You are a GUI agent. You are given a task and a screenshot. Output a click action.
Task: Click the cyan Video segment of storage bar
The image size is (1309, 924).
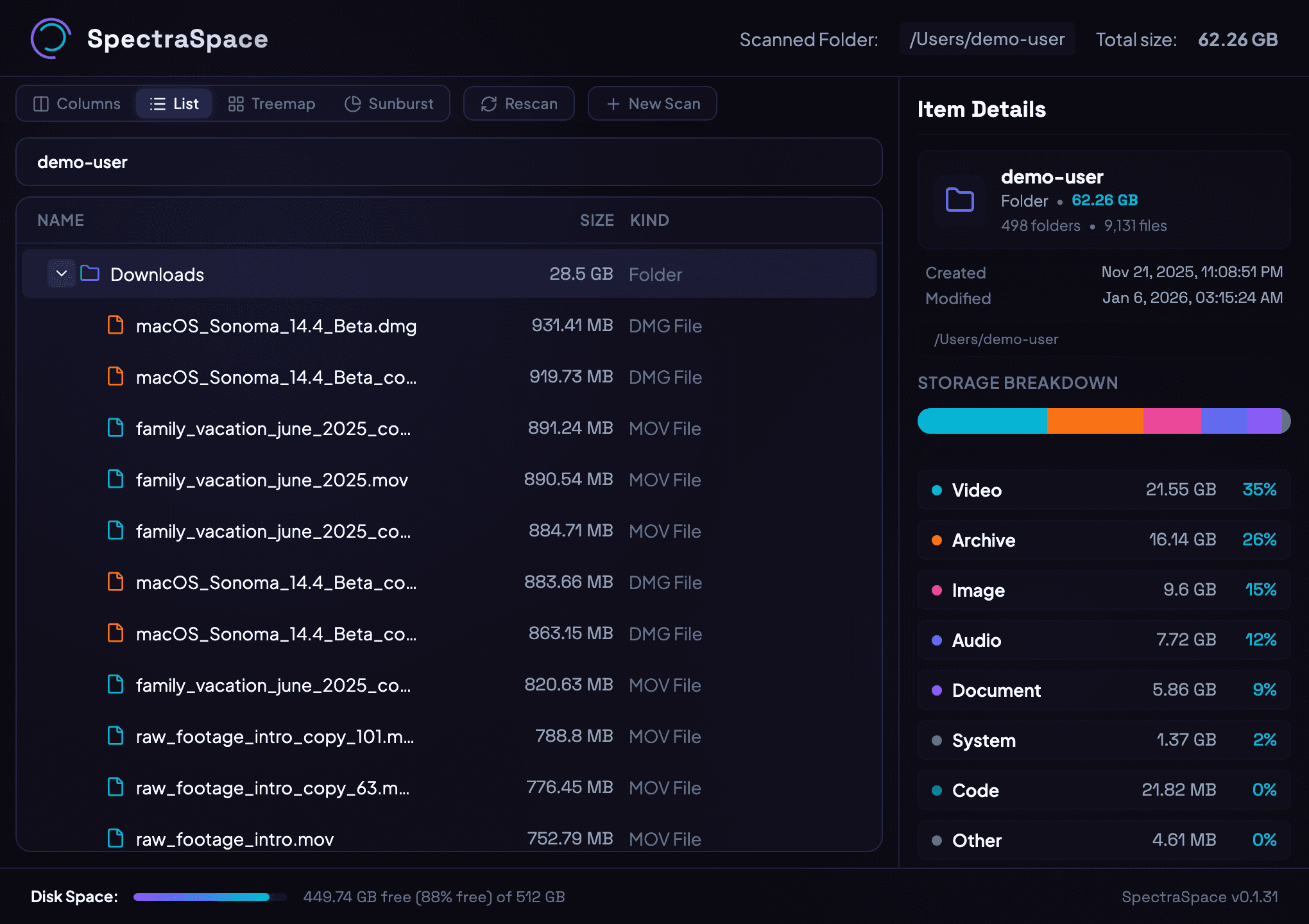point(982,421)
